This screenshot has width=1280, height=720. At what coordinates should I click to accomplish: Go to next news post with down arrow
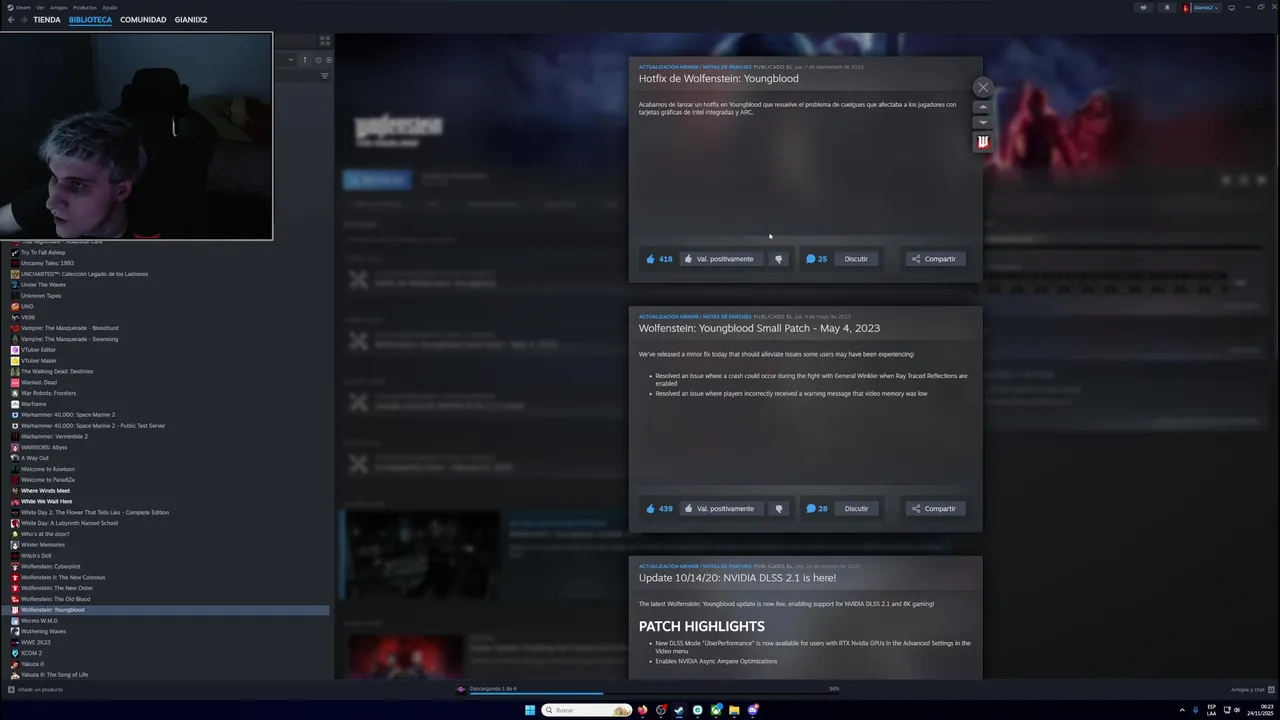[x=983, y=123]
